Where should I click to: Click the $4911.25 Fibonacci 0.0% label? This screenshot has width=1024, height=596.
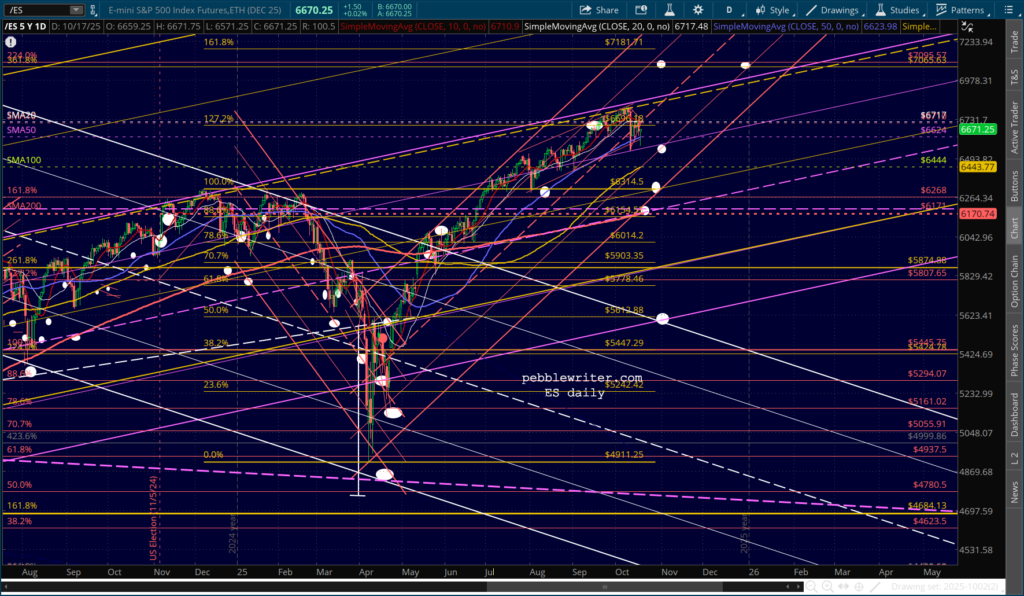click(x=624, y=454)
